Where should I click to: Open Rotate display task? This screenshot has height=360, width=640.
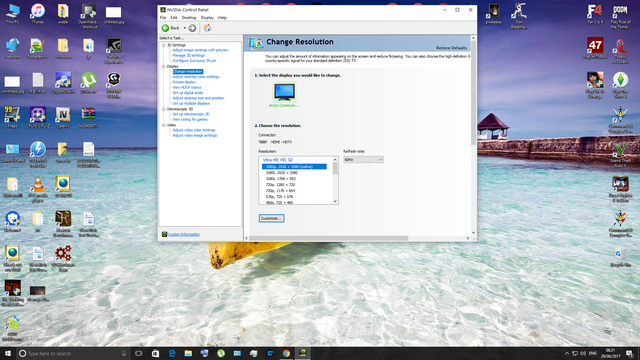click(184, 82)
